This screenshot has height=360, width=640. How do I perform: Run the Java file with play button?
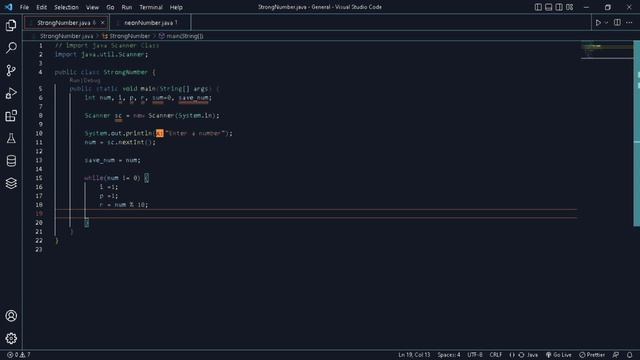(x=598, y=23)
